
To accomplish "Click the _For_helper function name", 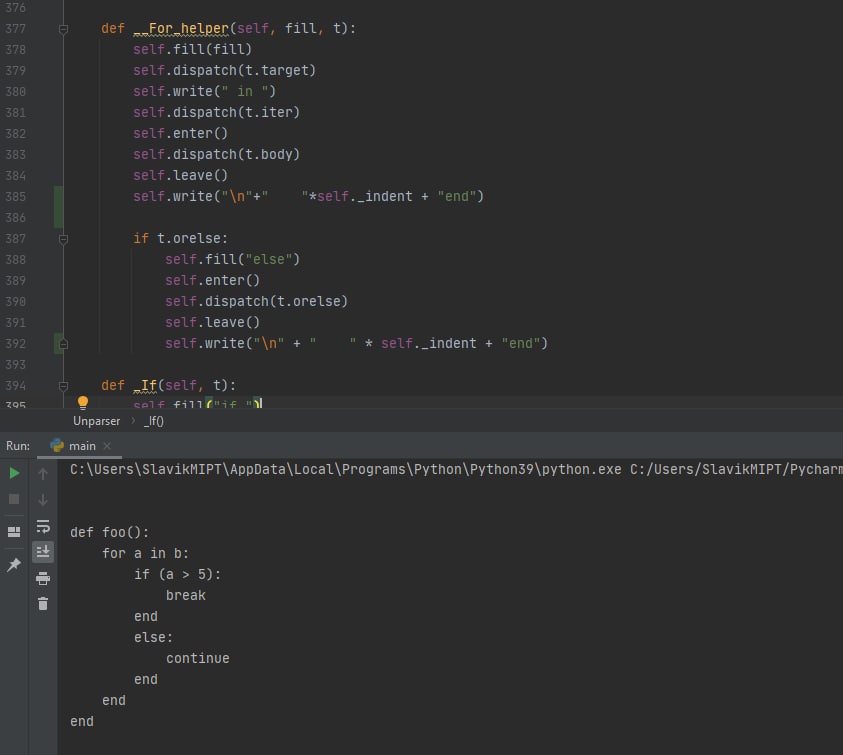I will tap(181, 29).
